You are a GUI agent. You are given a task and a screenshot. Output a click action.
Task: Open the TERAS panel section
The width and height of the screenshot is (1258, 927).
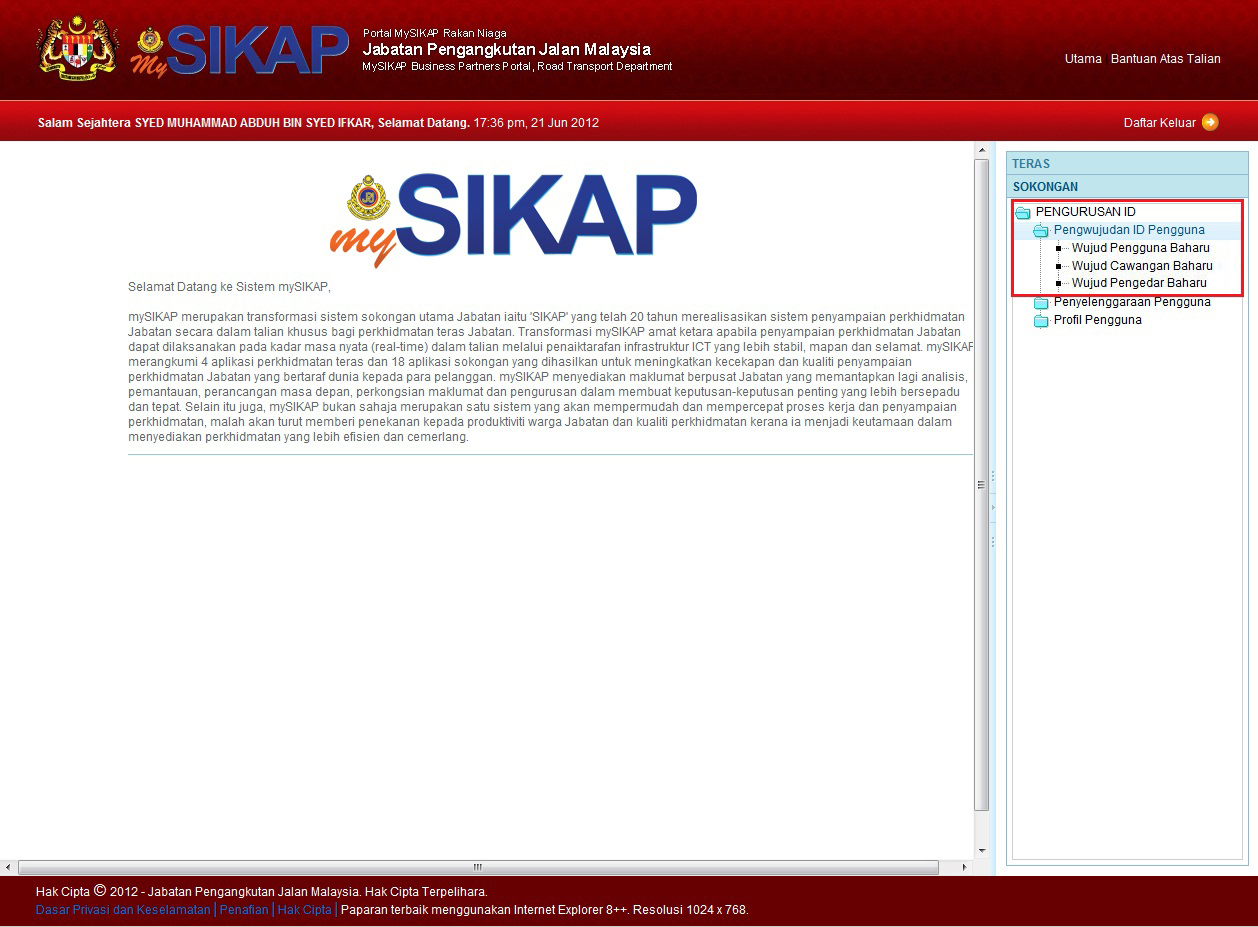(1127, 163)
